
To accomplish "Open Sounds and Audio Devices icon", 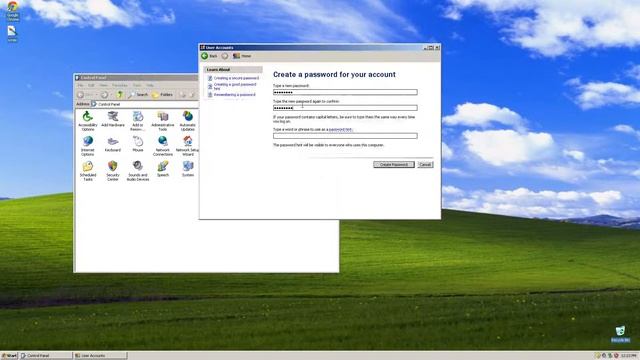I will click(138, 171).
